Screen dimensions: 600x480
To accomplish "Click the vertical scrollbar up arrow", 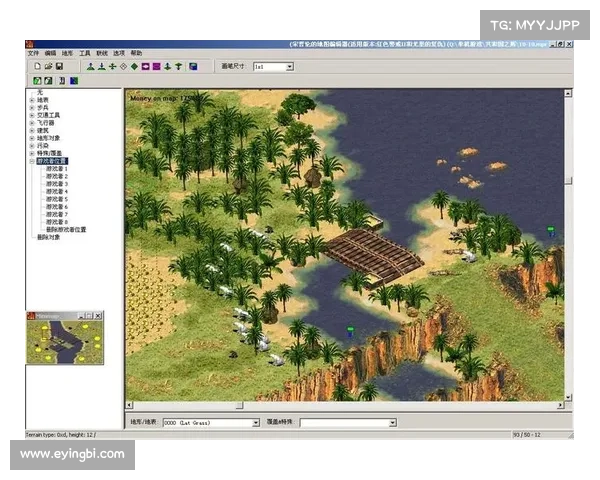I will 568,93.
